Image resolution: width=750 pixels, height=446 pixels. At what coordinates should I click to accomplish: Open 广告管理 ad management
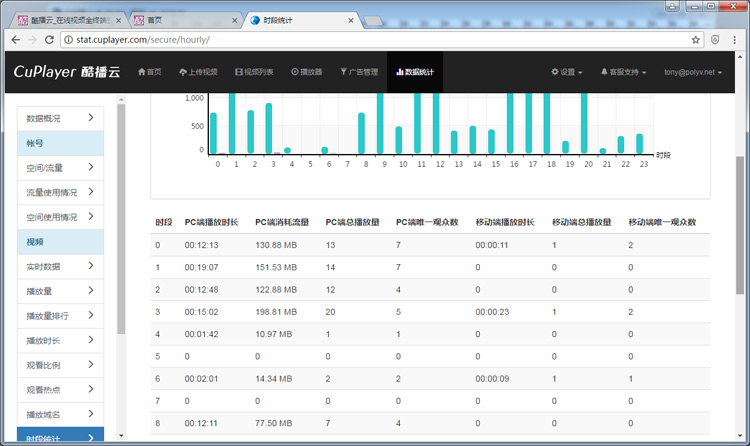[359, 72]
